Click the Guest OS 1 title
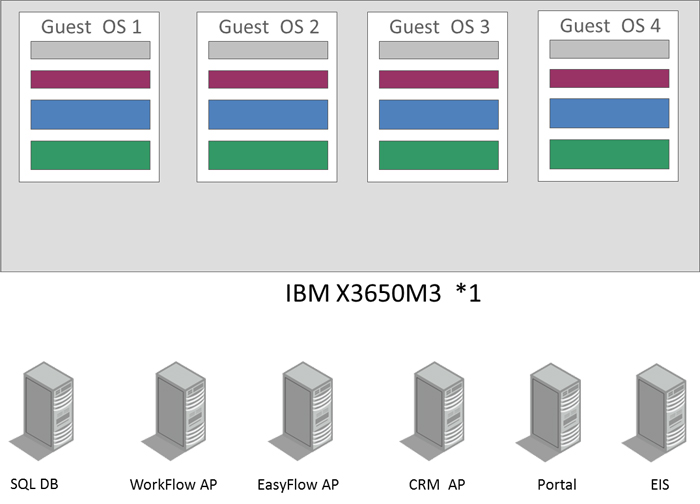 point(90,26)
